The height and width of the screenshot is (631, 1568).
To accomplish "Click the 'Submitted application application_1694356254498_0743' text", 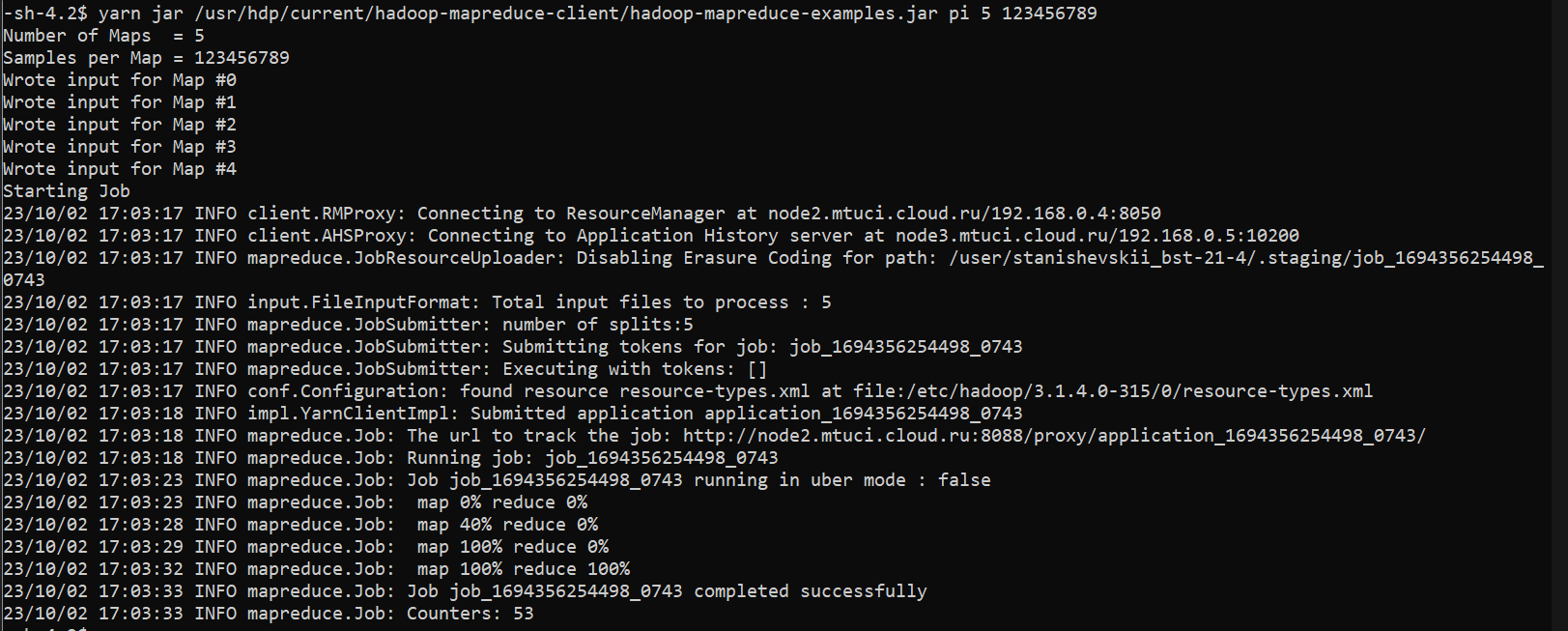I will [x=746, y=414].
